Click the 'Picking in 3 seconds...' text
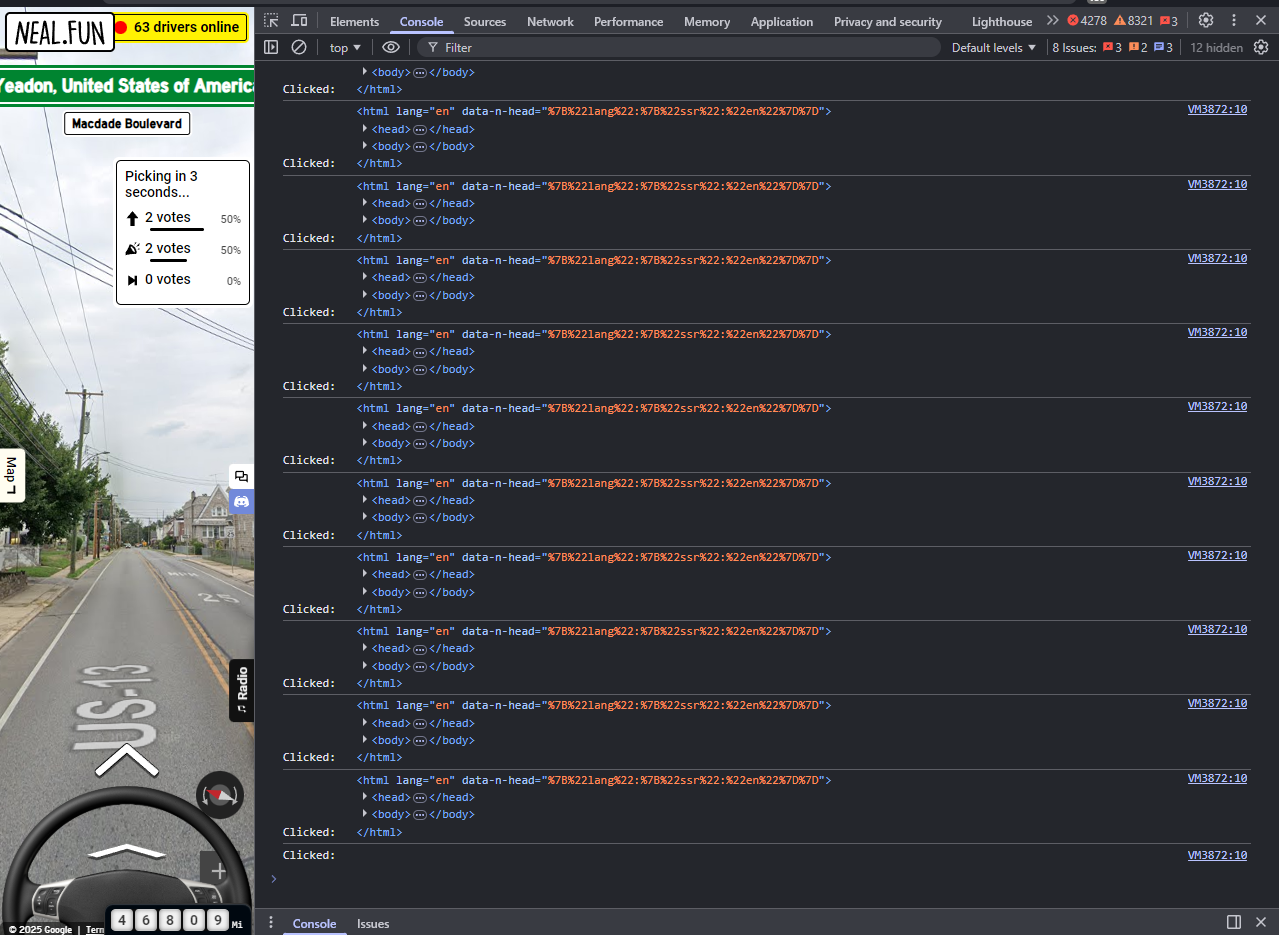The width and height of the screenshot is (1279, 935). (161, 184)
